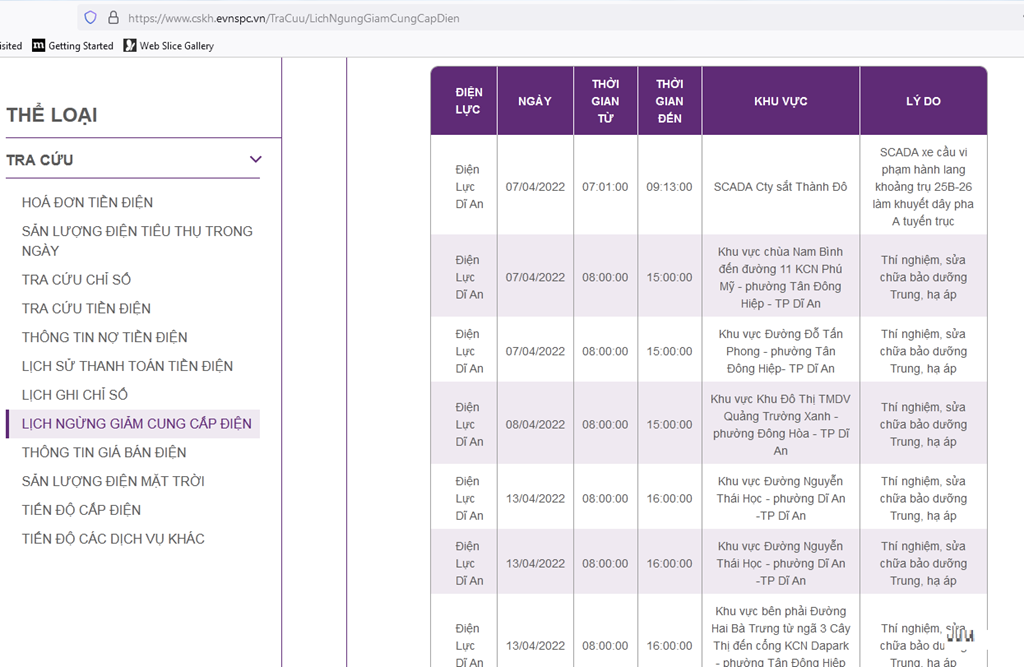Click the SCADA Cty sắt Thành Đô cell
Image resolution: width=1024 pixels, height=667 pixels.
[780, 187]
